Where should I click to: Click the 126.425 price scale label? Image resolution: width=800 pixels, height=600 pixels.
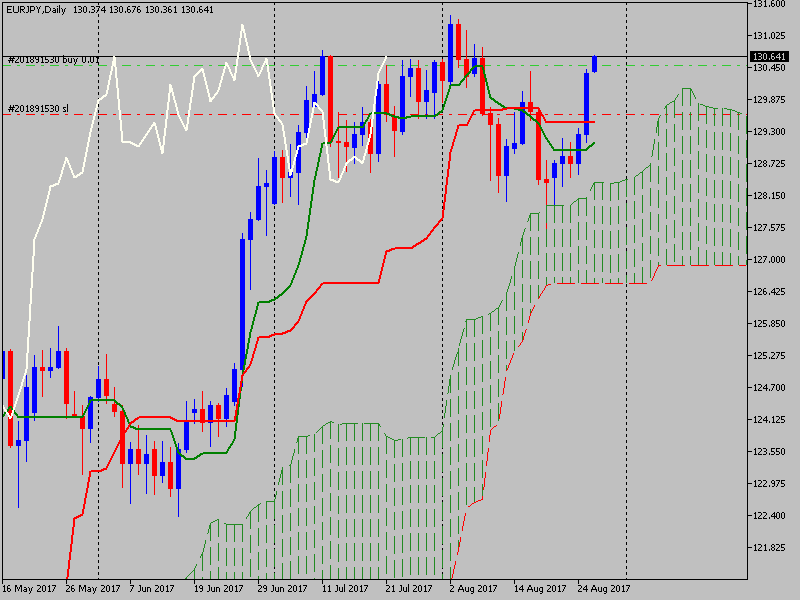coord(769,292)
